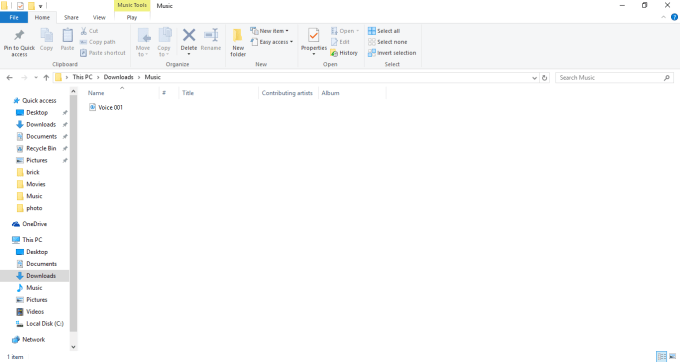Image resolution: width=680 pixels, height=362 pixels.
Task: Click Select all
Action: 384,31
